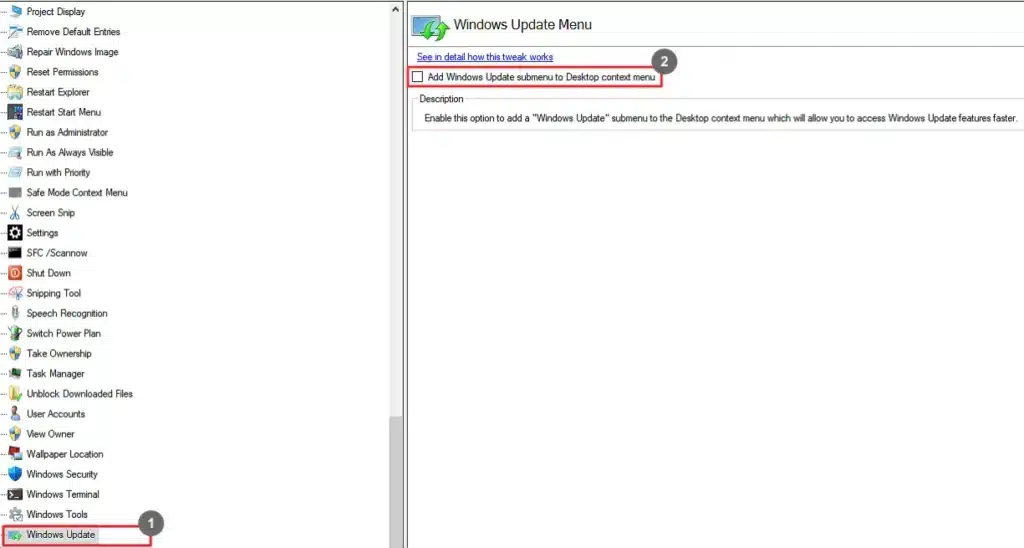Image resolution: width=1024 pixels, height=548 pixels.
Task: Click the Remove Default Entries icon
Action: point(15,31)
